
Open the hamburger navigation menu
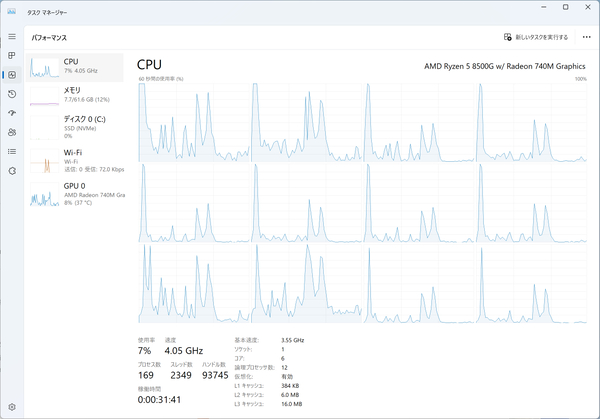(12, 36)
